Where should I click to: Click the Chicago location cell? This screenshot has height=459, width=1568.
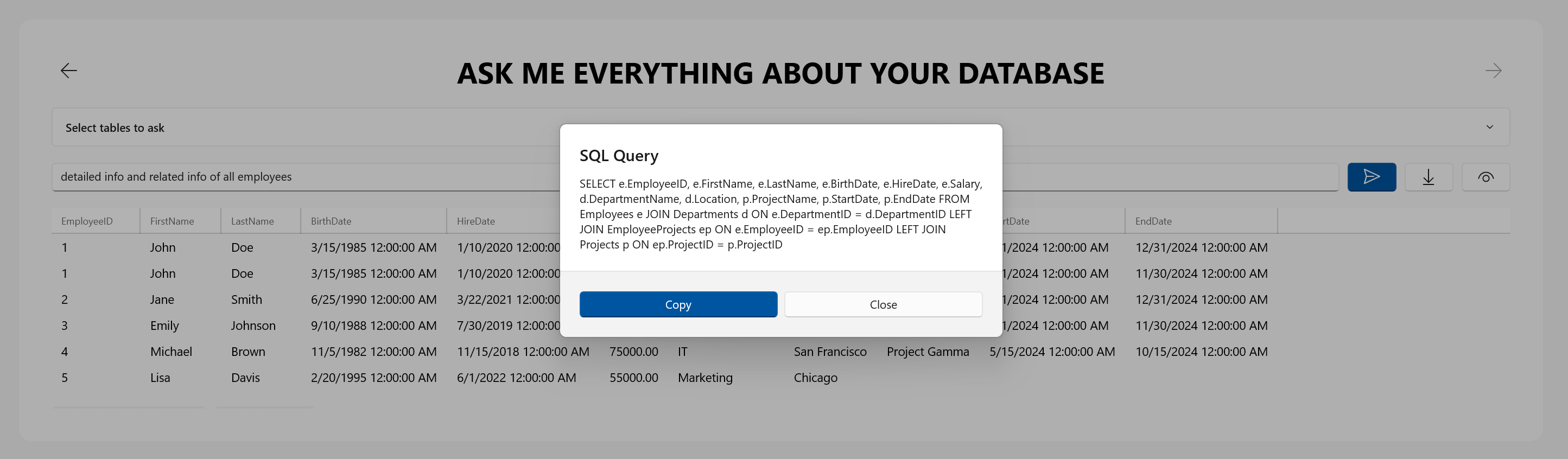pyautogui.click(x=816, y=378)
